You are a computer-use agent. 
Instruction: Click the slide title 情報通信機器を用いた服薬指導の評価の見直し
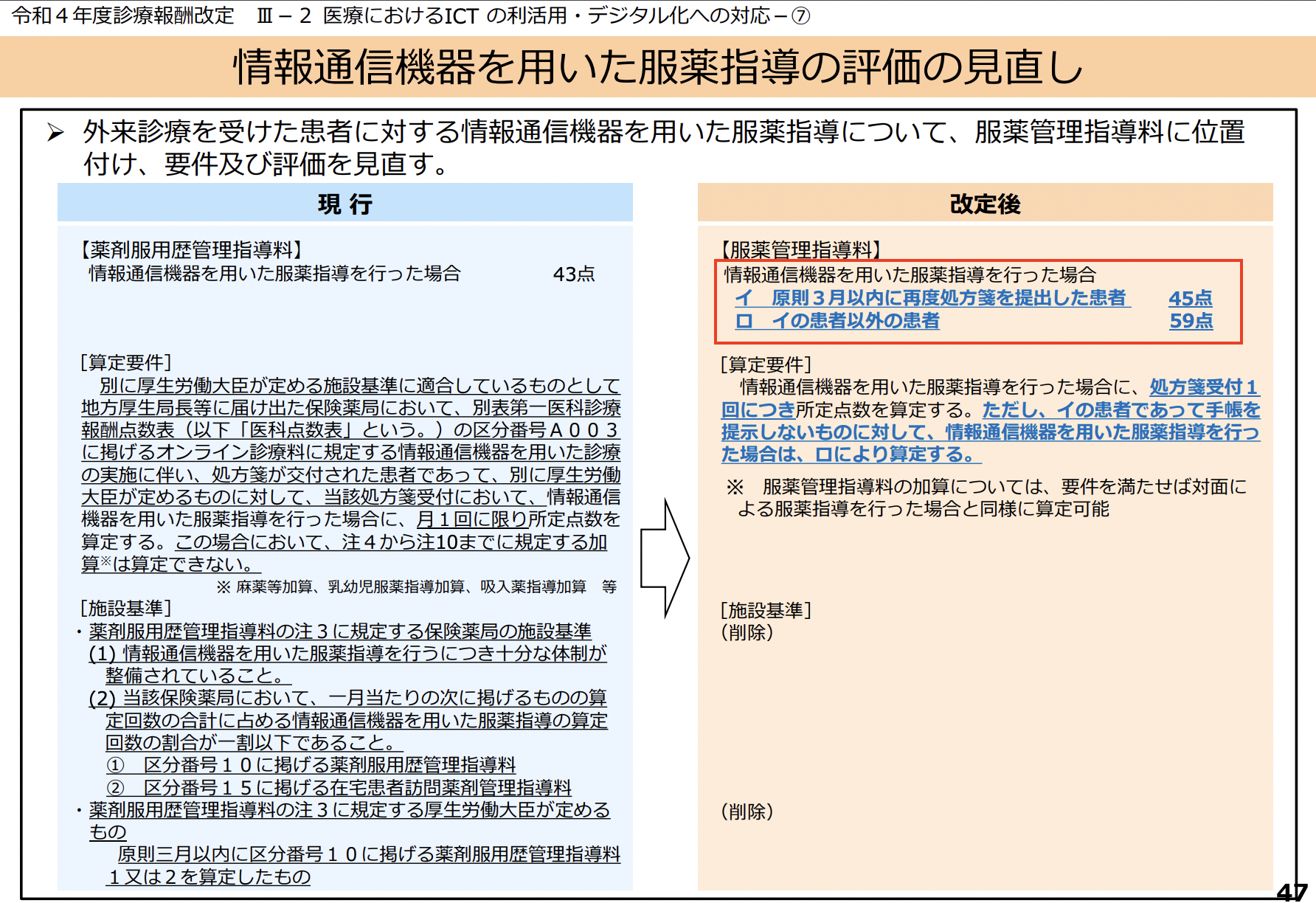coord(658,67)
